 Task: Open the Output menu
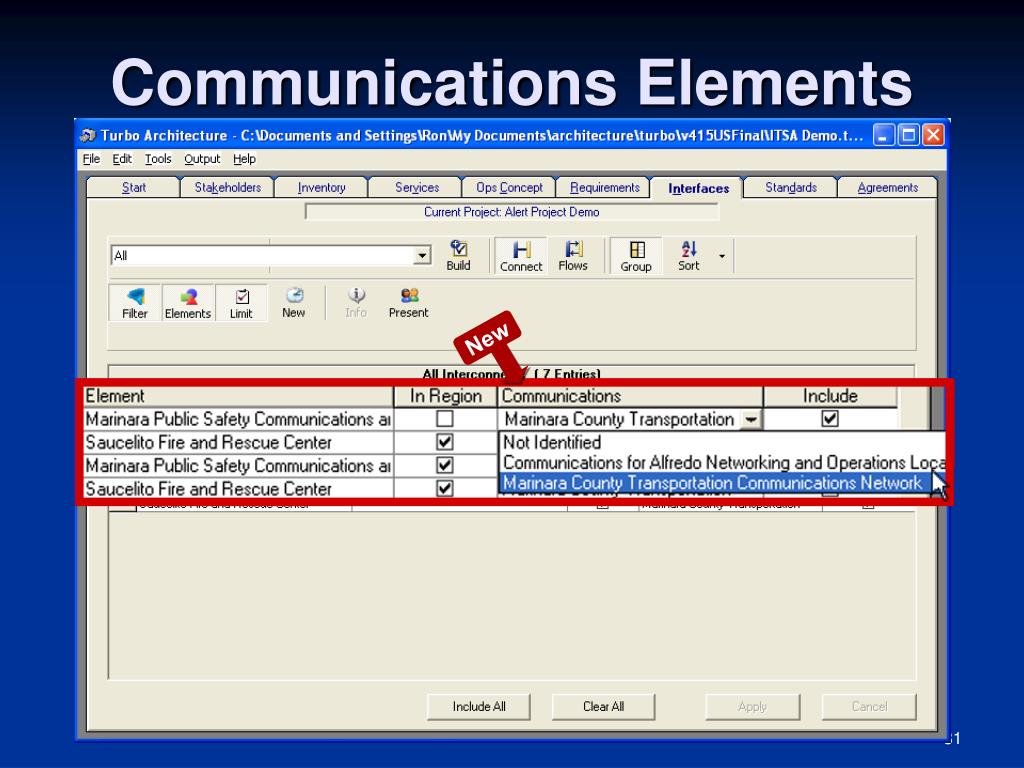[202, 159]
